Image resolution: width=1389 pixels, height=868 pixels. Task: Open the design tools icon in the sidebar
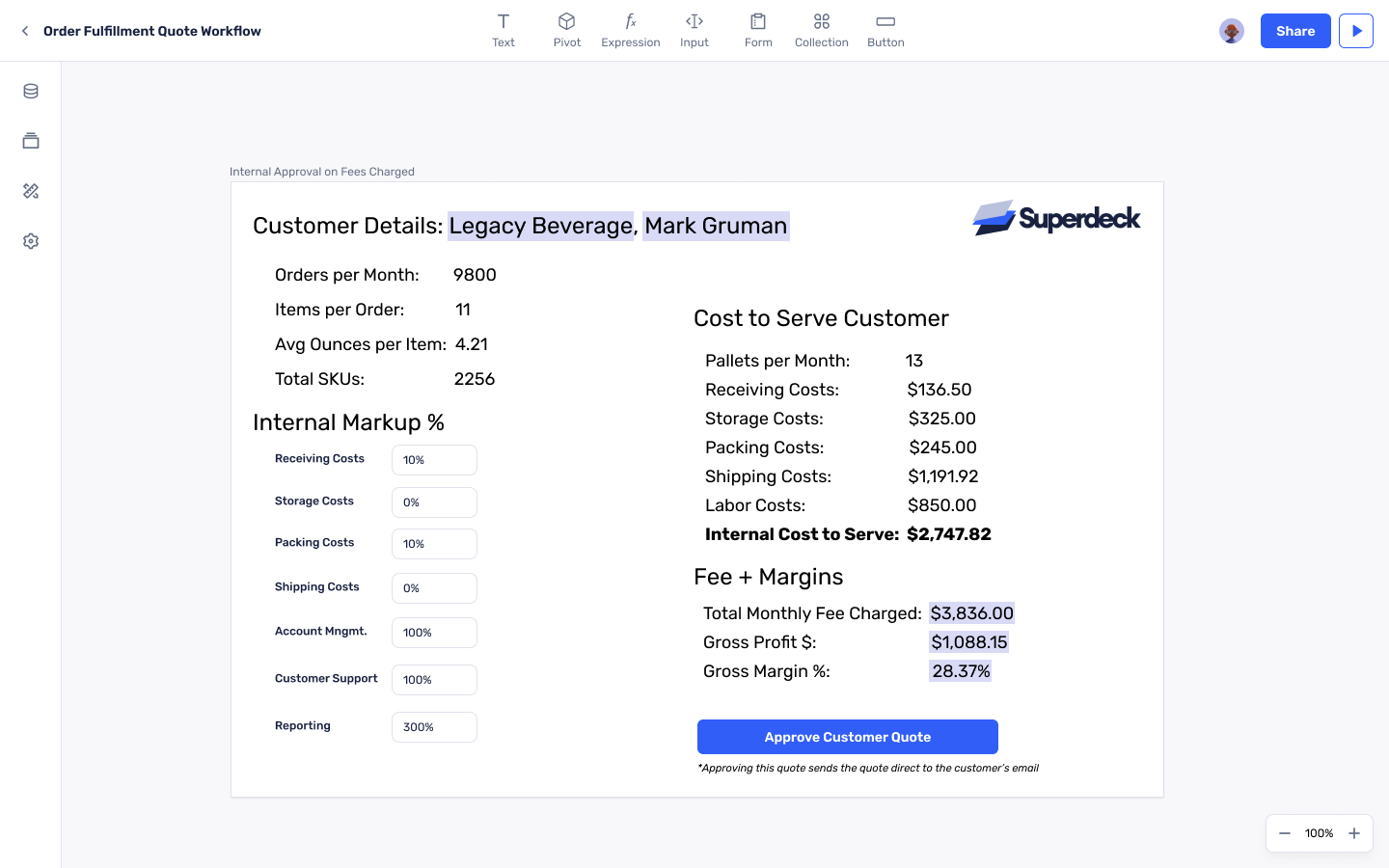(31, 191)
